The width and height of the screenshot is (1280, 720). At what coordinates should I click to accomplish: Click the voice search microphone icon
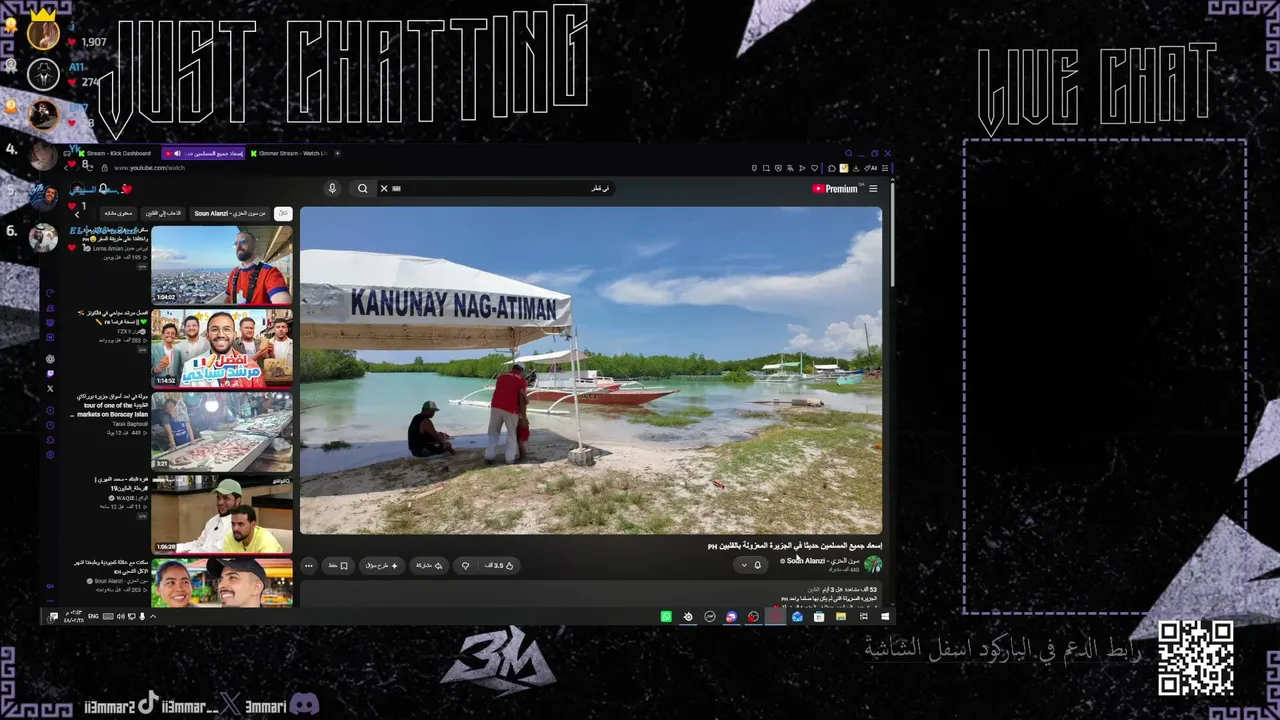click(x=332, y=188)
